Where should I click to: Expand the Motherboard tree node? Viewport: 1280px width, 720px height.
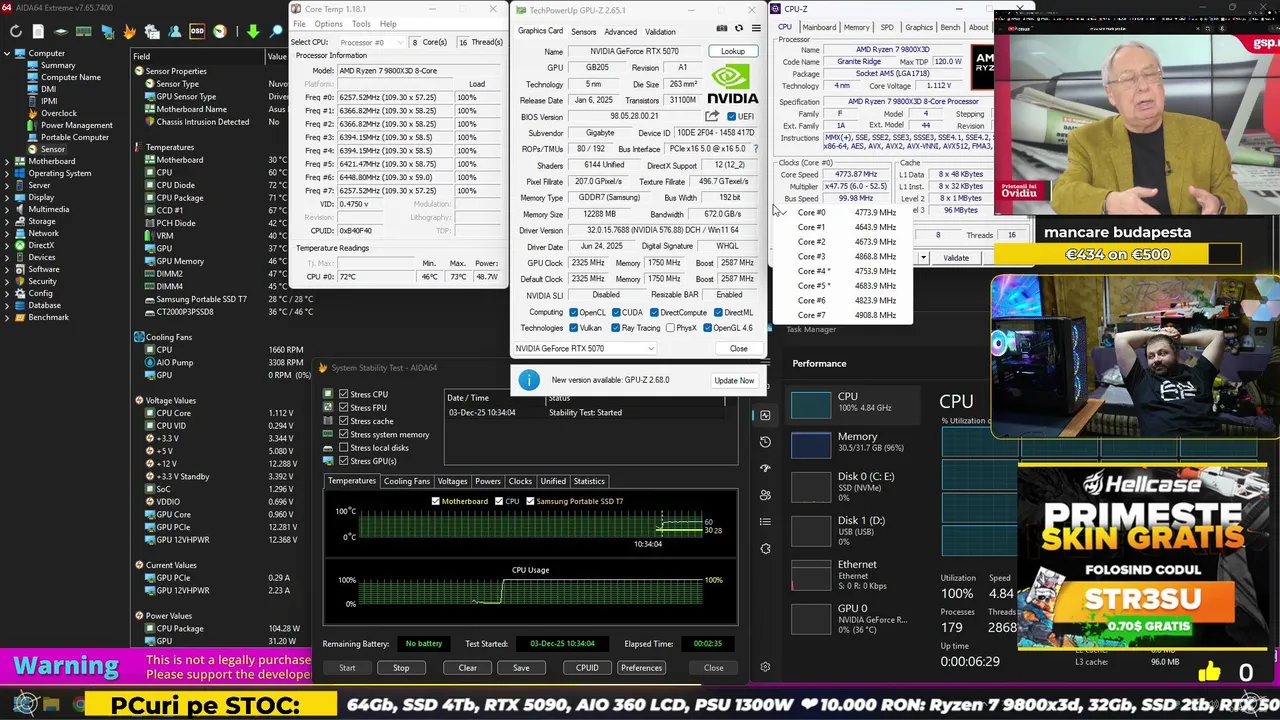7,161
